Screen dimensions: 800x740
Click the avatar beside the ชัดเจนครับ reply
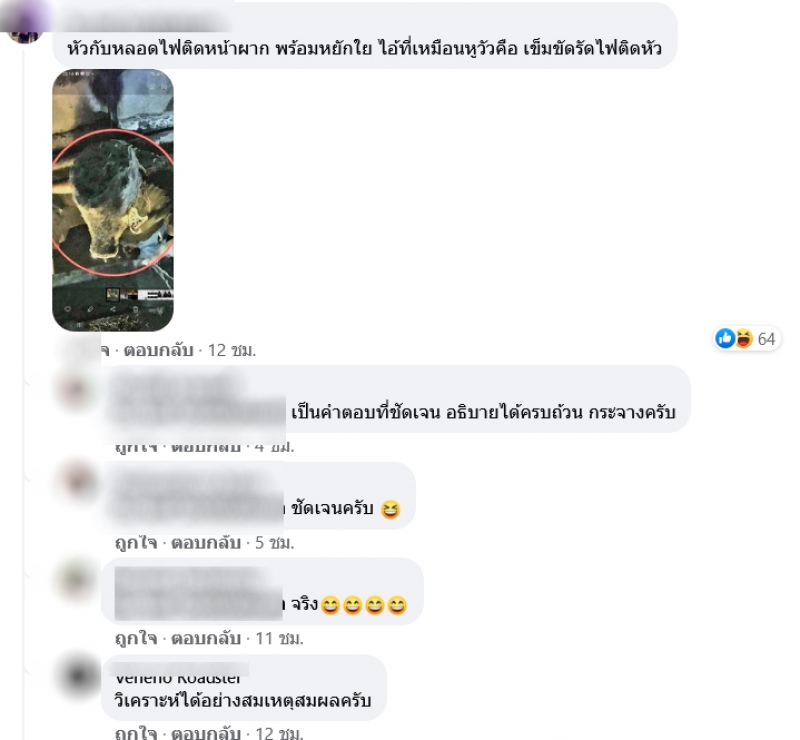[77, 481]
